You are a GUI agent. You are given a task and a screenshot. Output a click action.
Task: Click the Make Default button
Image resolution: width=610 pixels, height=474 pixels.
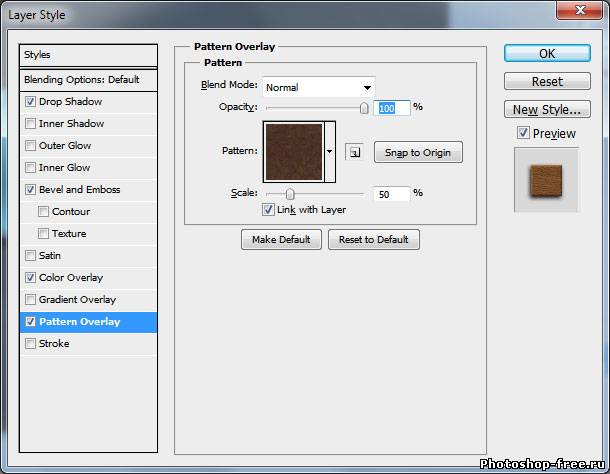(281, 240)
